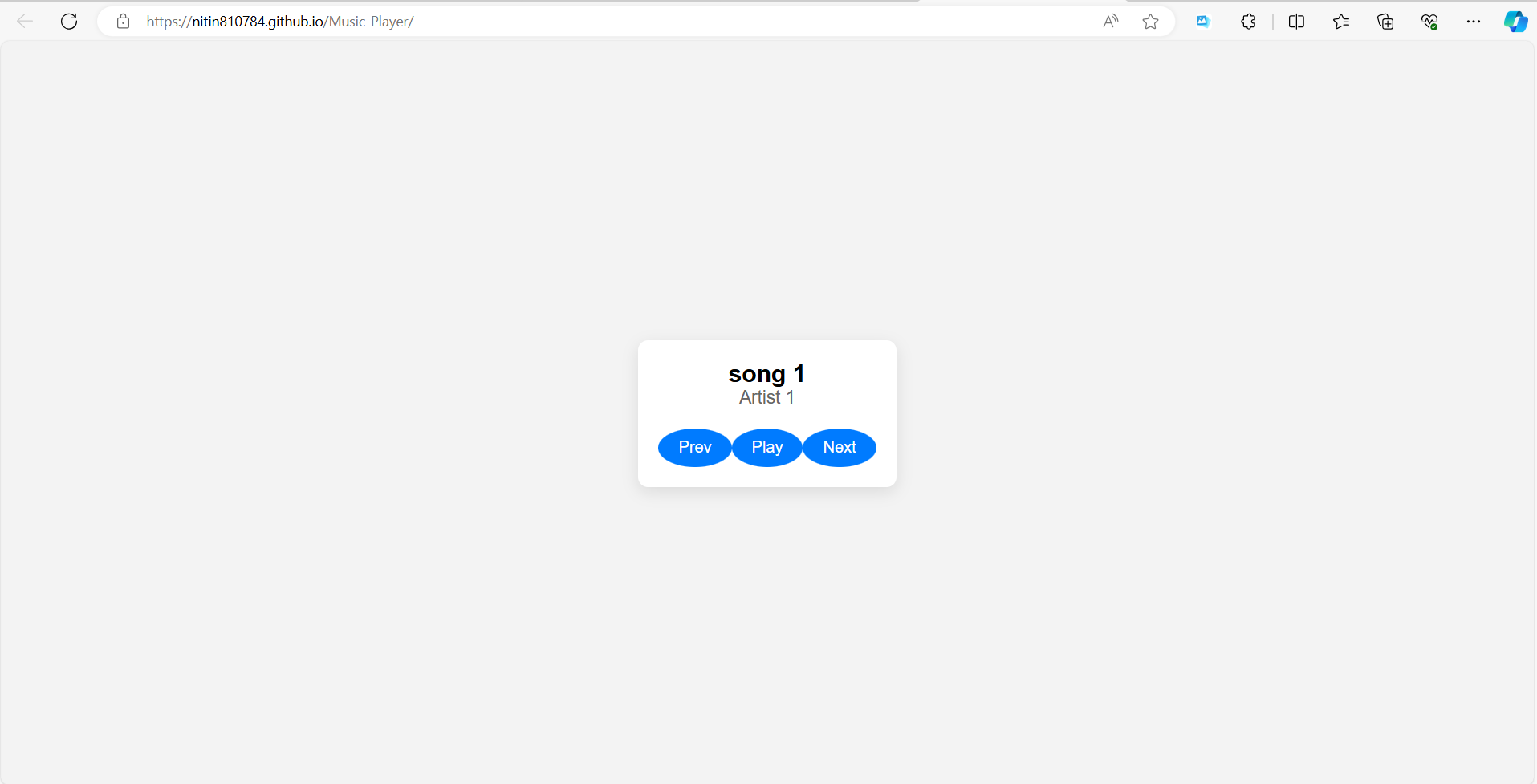Open Browser essentials heart icon

(1429, 22)
